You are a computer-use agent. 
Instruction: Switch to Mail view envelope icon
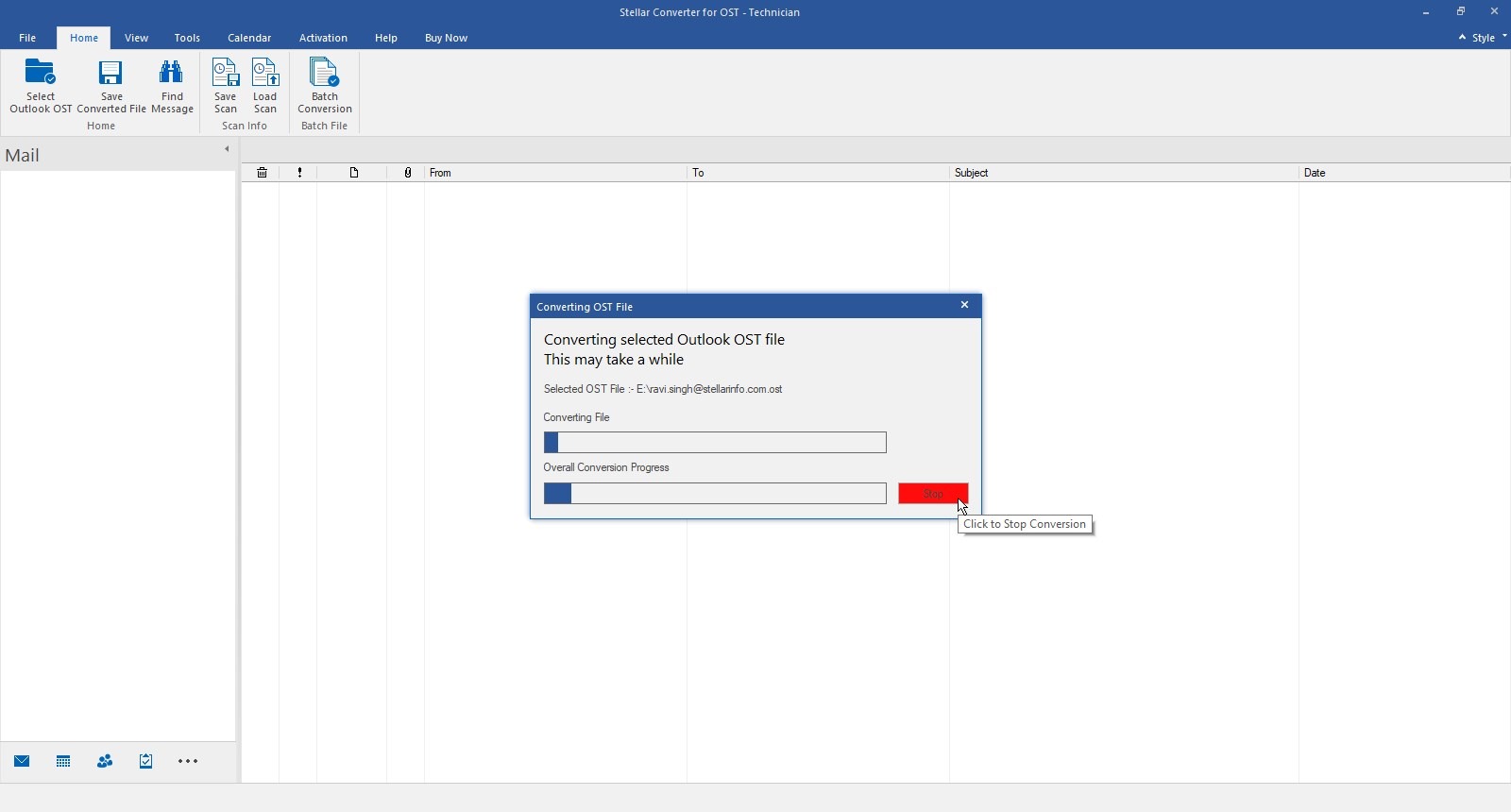point(22,761)
